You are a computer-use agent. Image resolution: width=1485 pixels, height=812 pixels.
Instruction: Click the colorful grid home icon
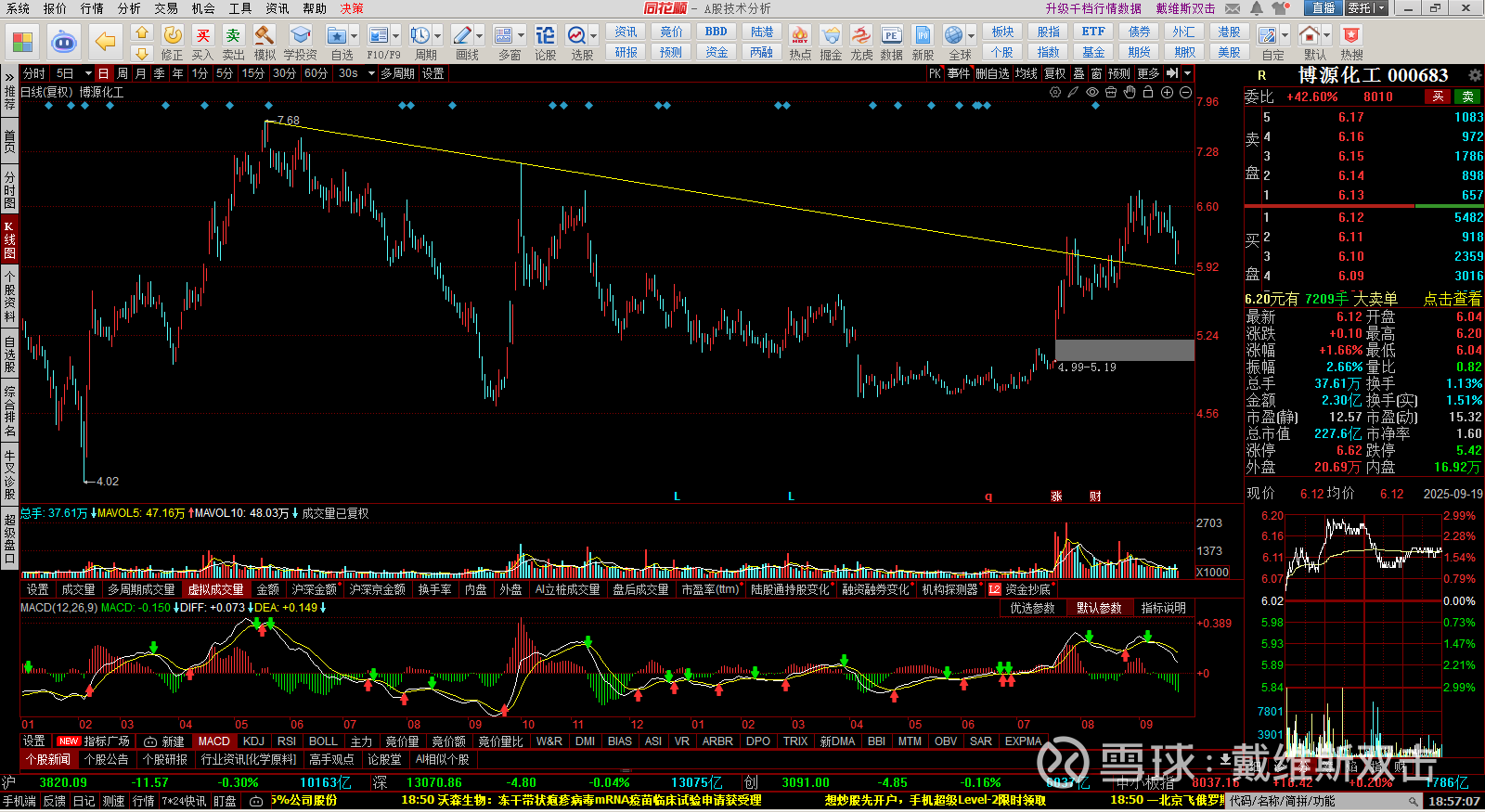tap(22, 42)
